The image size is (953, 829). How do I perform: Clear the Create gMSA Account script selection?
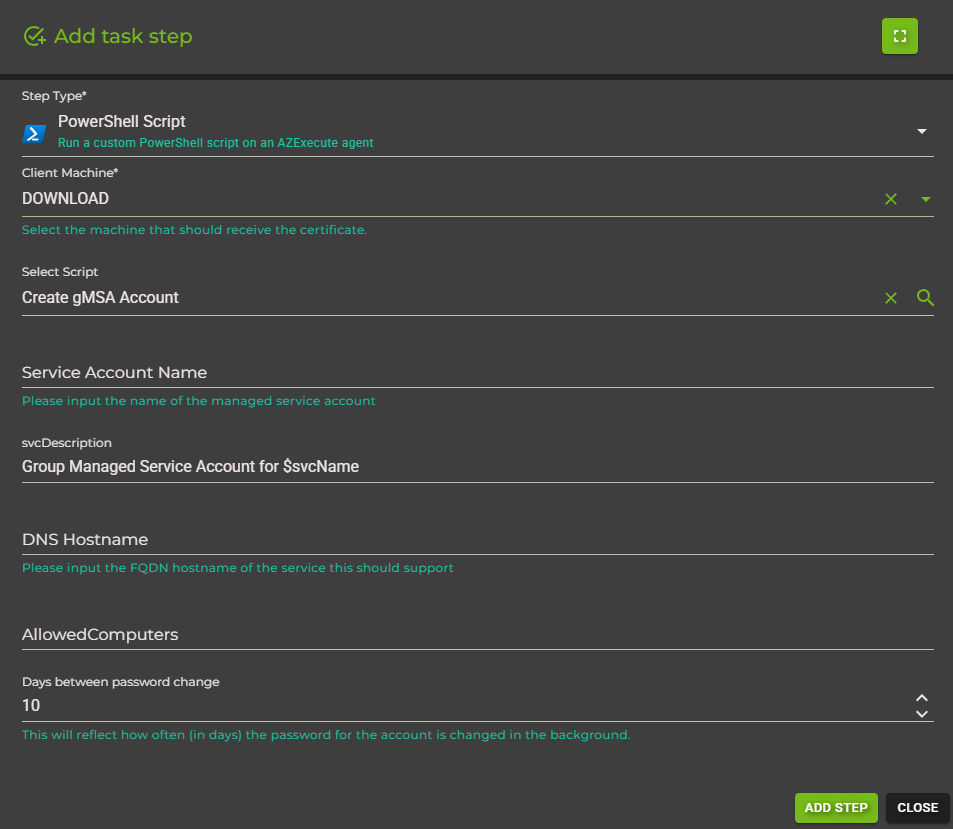(x=891, y=297)
